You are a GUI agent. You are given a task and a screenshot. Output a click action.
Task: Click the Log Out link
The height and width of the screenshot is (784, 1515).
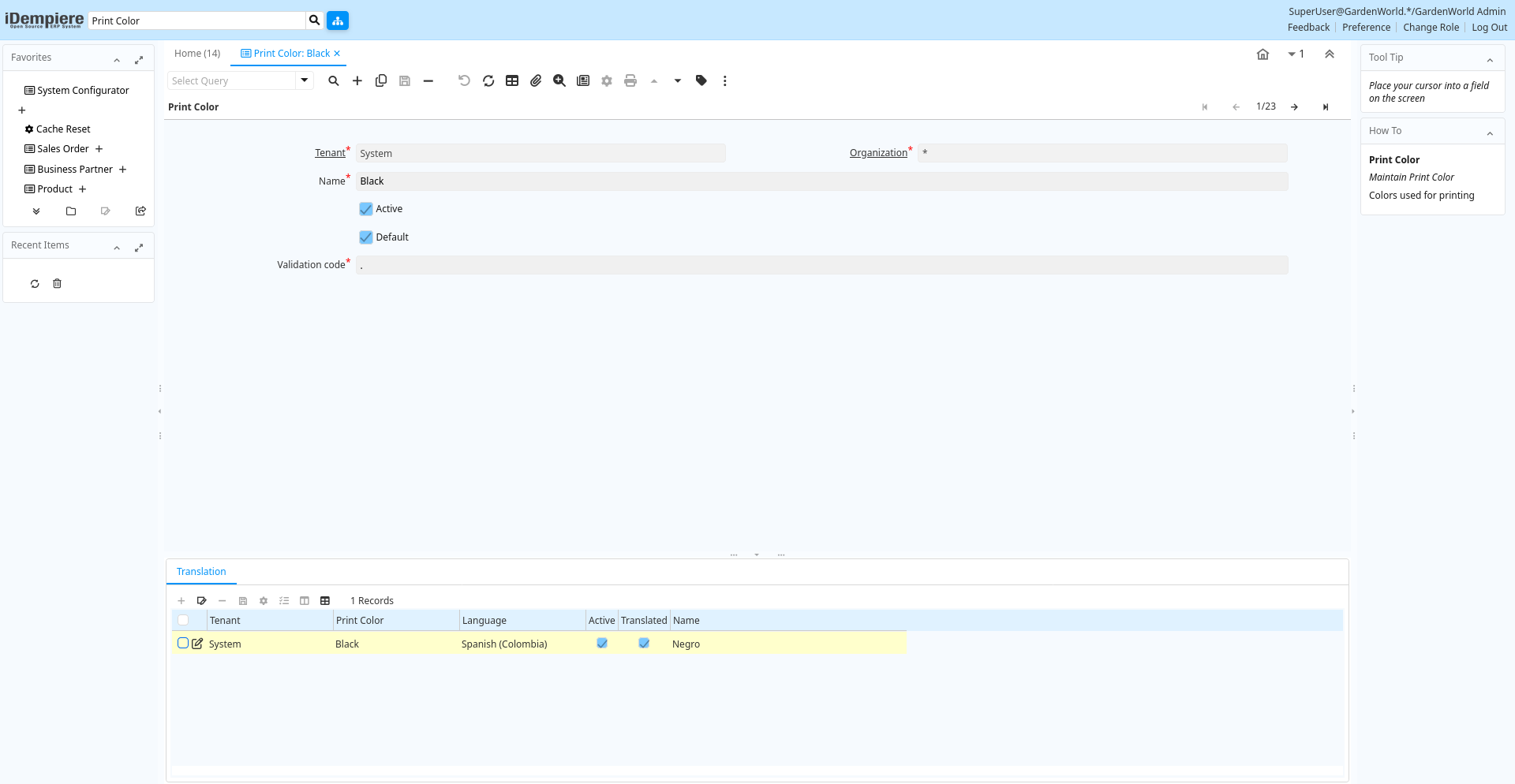click(x=1489, y=28)
